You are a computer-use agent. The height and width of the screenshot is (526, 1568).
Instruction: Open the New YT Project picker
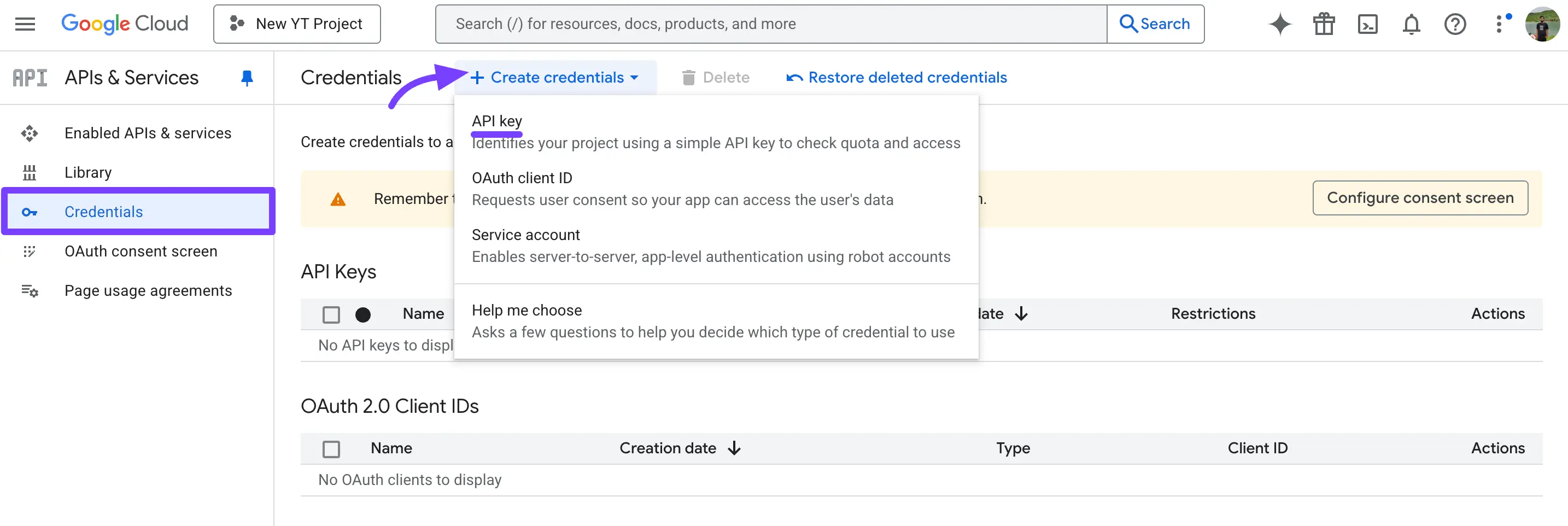click(x=297, y=24)
